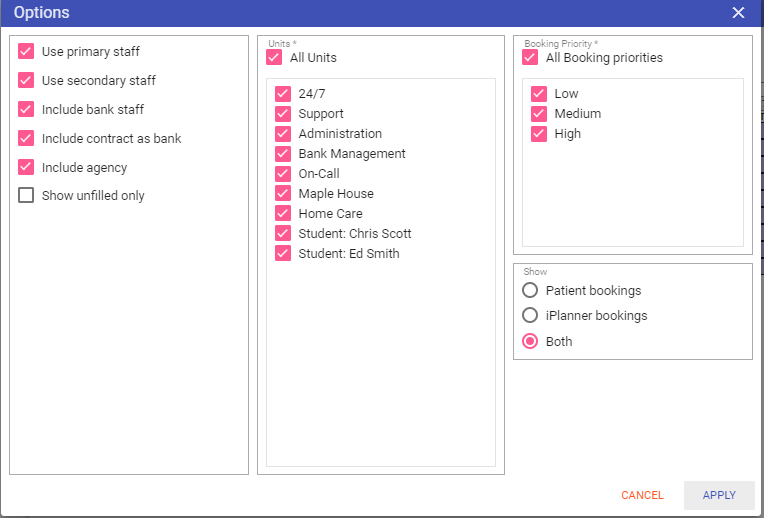Uncheck Low booking priority
The width and height of the screenshot is (764, 518).
[x=539, y=94]
